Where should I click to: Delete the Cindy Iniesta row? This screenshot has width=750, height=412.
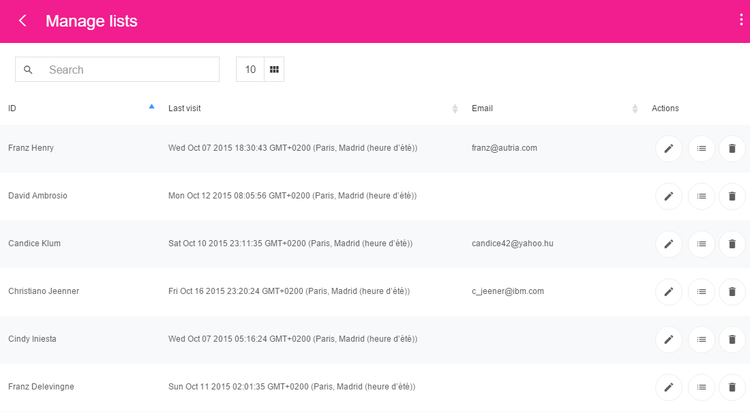coord(732,339)
